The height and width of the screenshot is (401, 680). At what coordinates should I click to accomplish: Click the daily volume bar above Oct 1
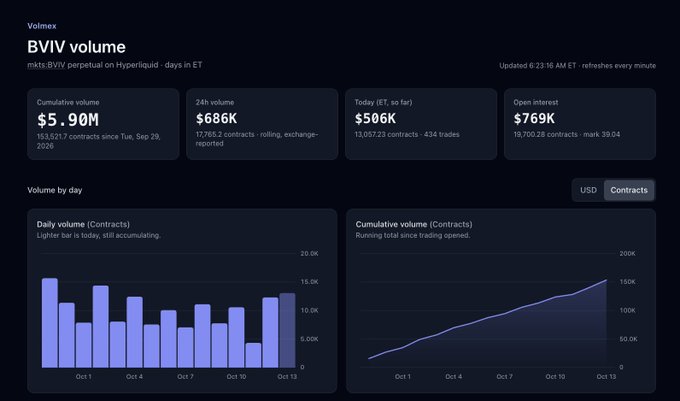(x=83, y=345)
